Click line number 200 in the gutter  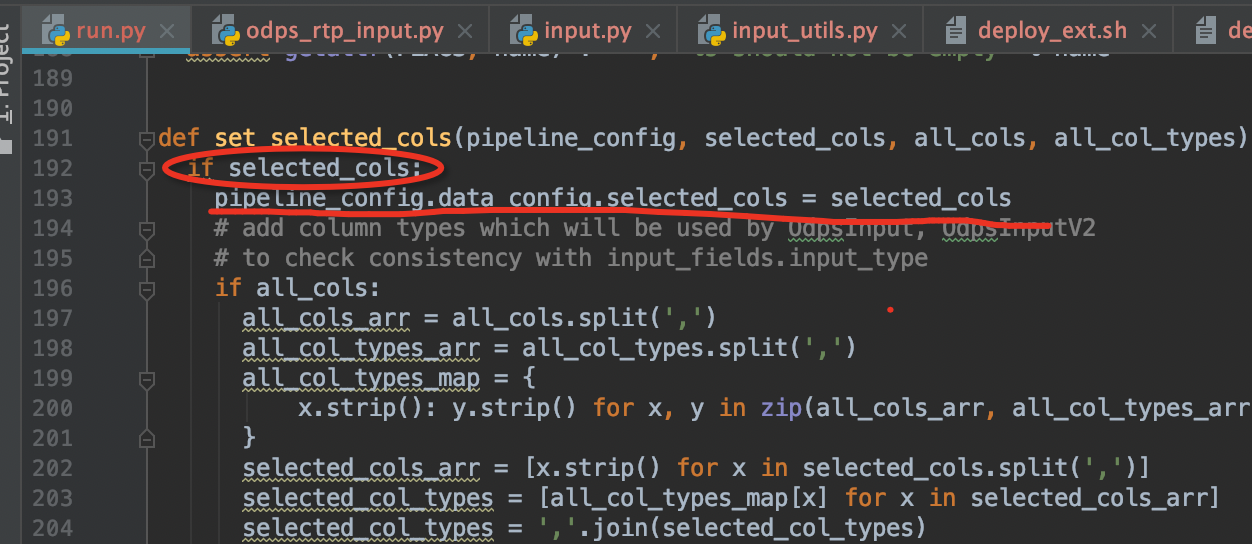[52, 408]
